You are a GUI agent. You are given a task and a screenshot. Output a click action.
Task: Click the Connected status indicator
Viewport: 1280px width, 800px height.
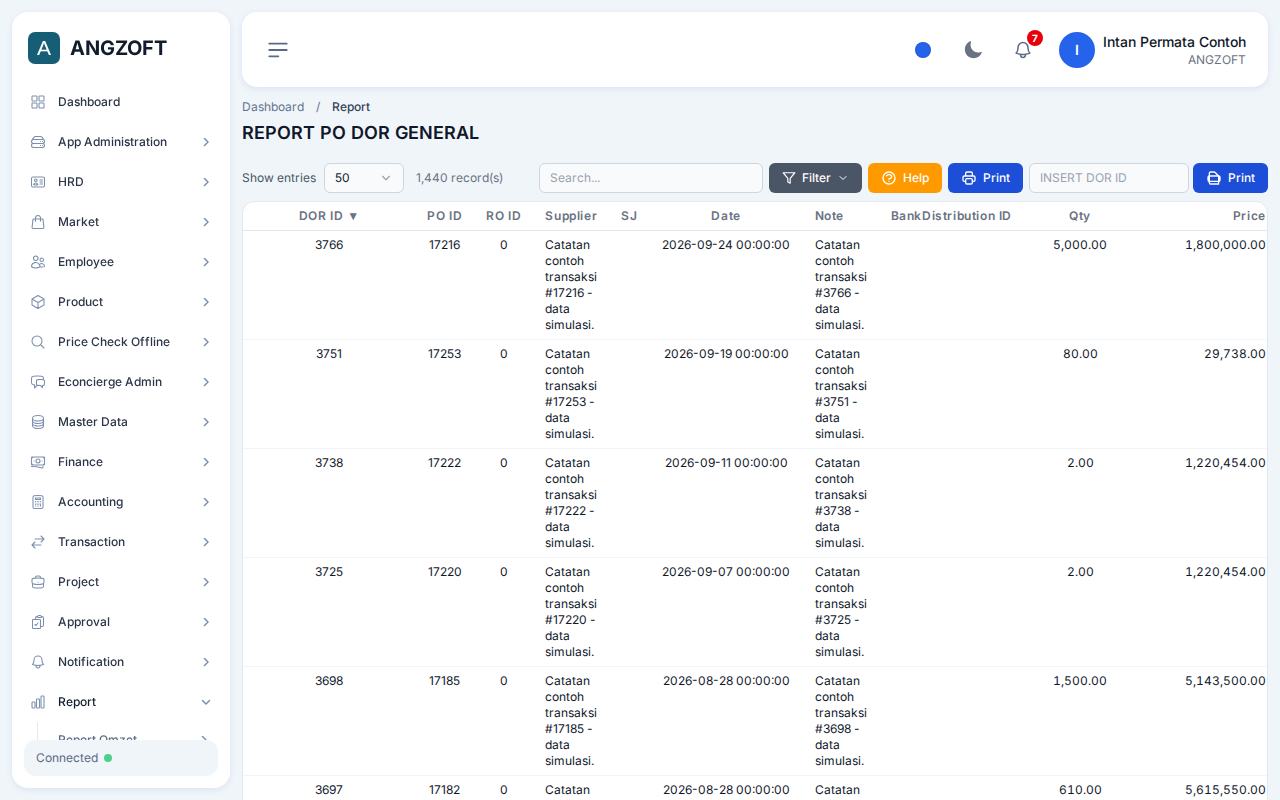121,758
